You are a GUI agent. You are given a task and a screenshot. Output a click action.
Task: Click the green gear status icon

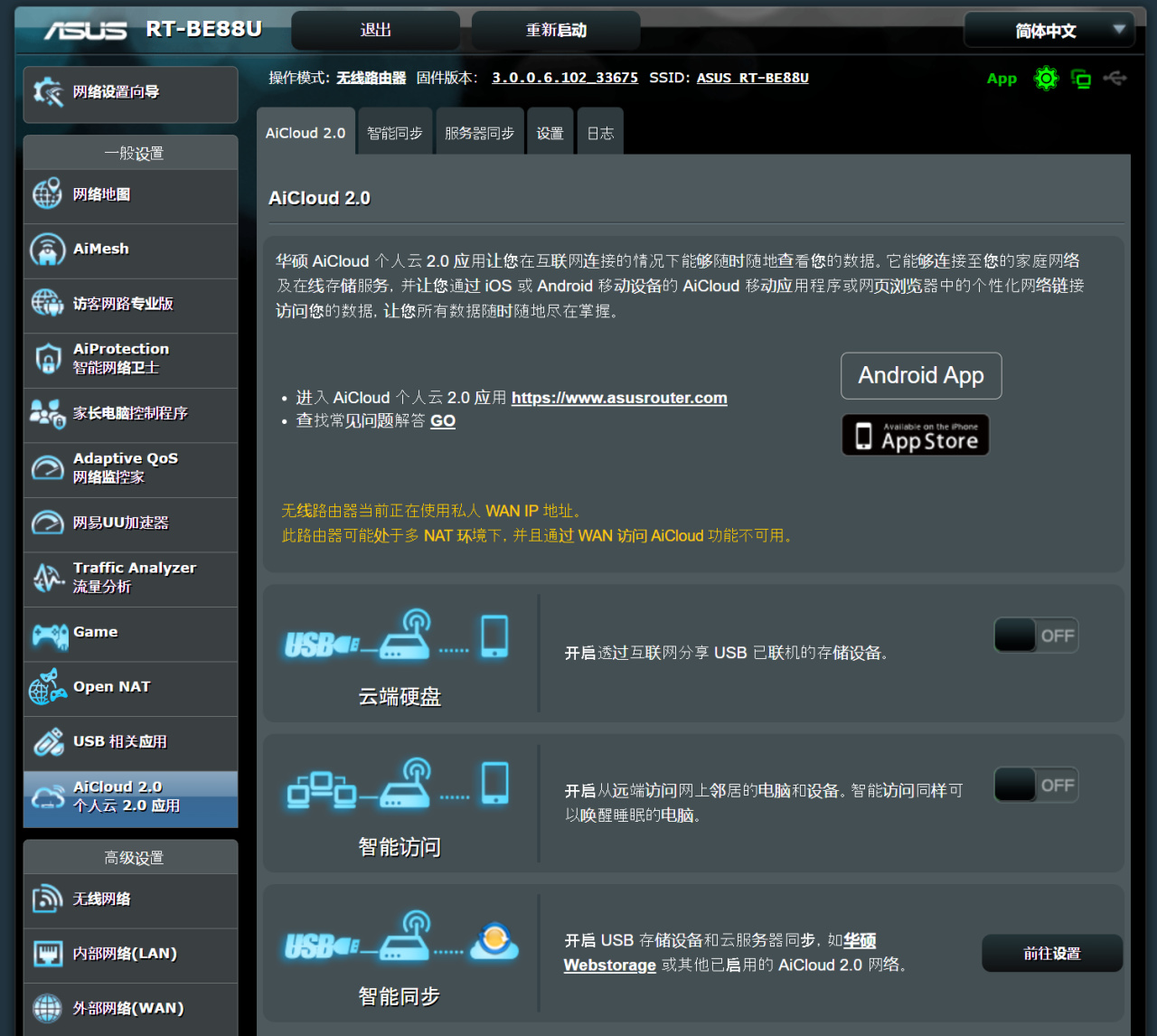click(1046, 79)
